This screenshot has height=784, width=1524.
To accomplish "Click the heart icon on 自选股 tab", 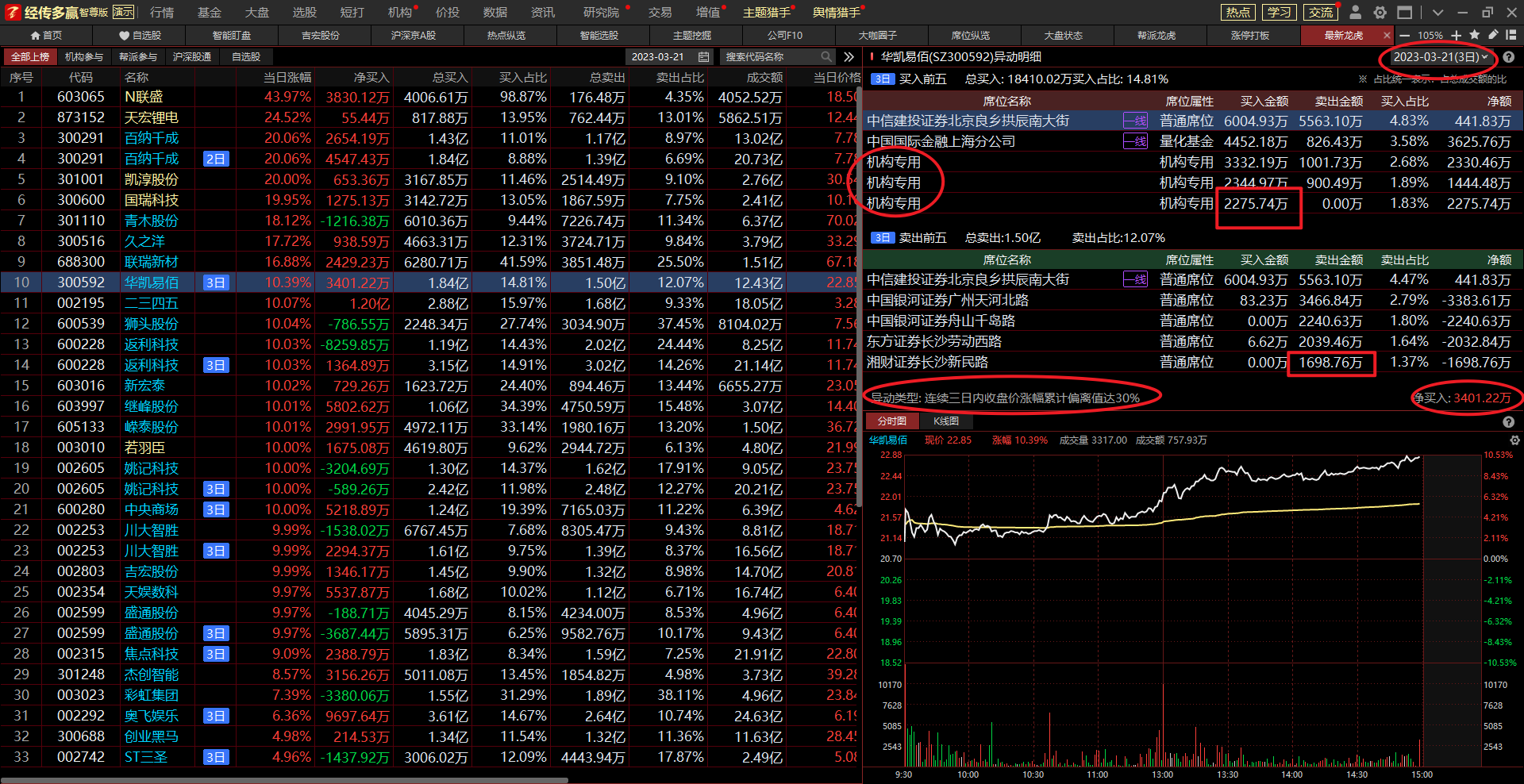I will tap(124, 35).
